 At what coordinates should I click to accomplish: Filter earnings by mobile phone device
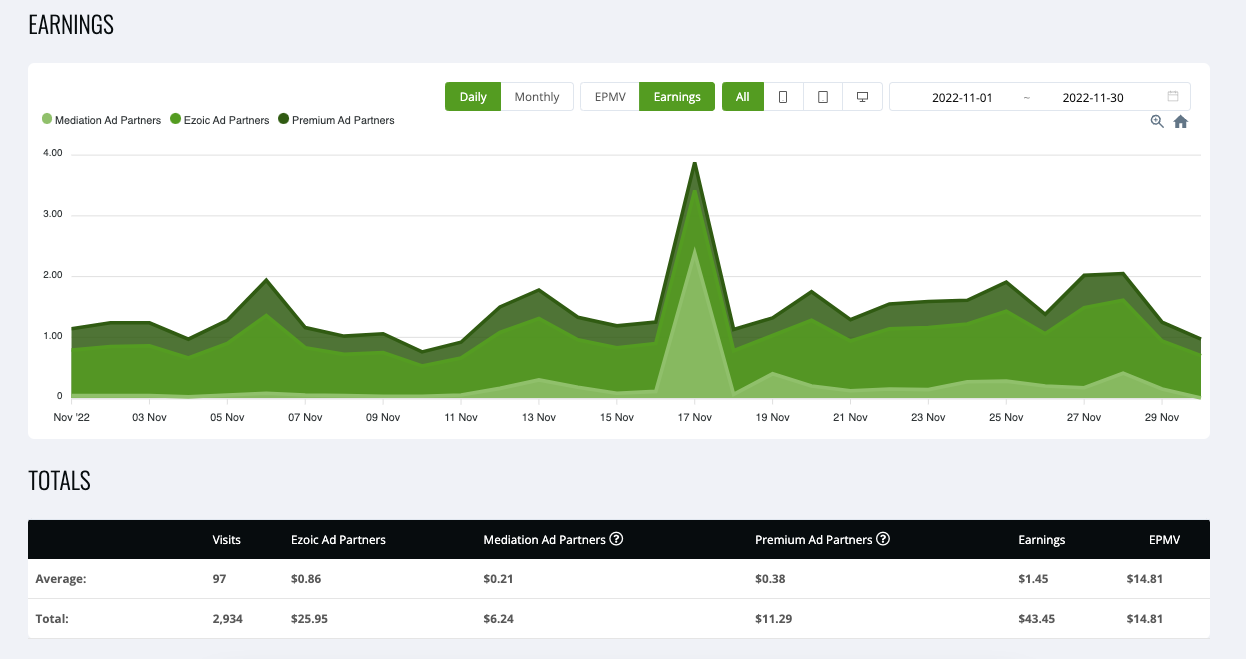pos(783,97)
